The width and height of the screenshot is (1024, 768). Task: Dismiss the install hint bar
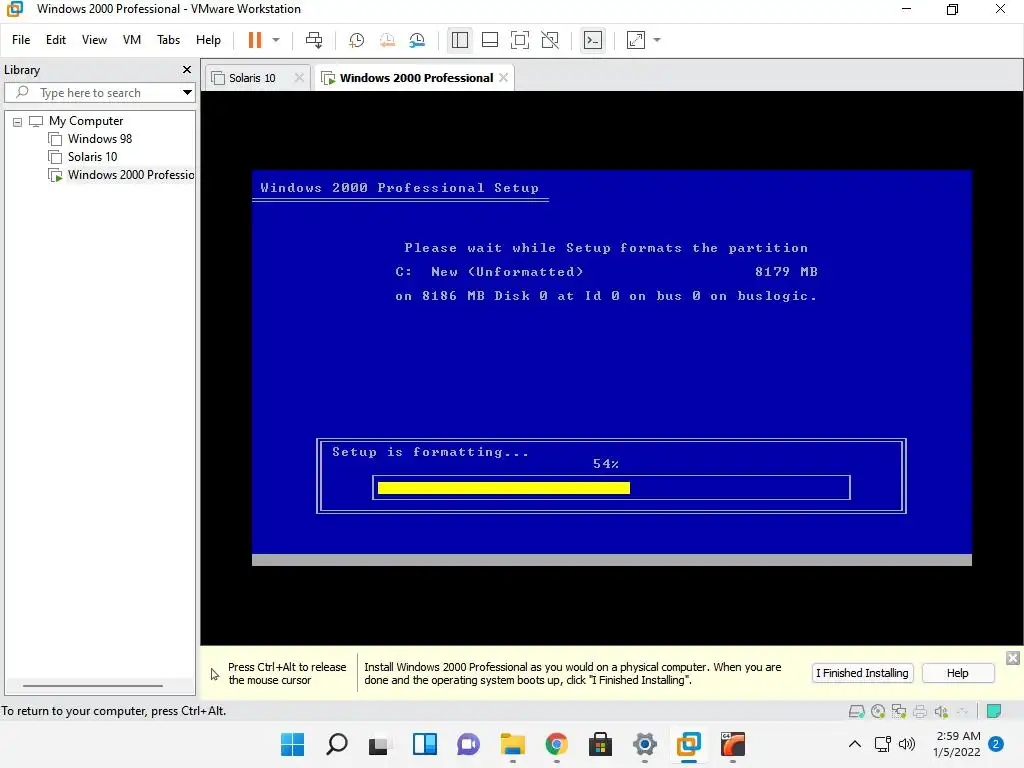(1013, 658)
